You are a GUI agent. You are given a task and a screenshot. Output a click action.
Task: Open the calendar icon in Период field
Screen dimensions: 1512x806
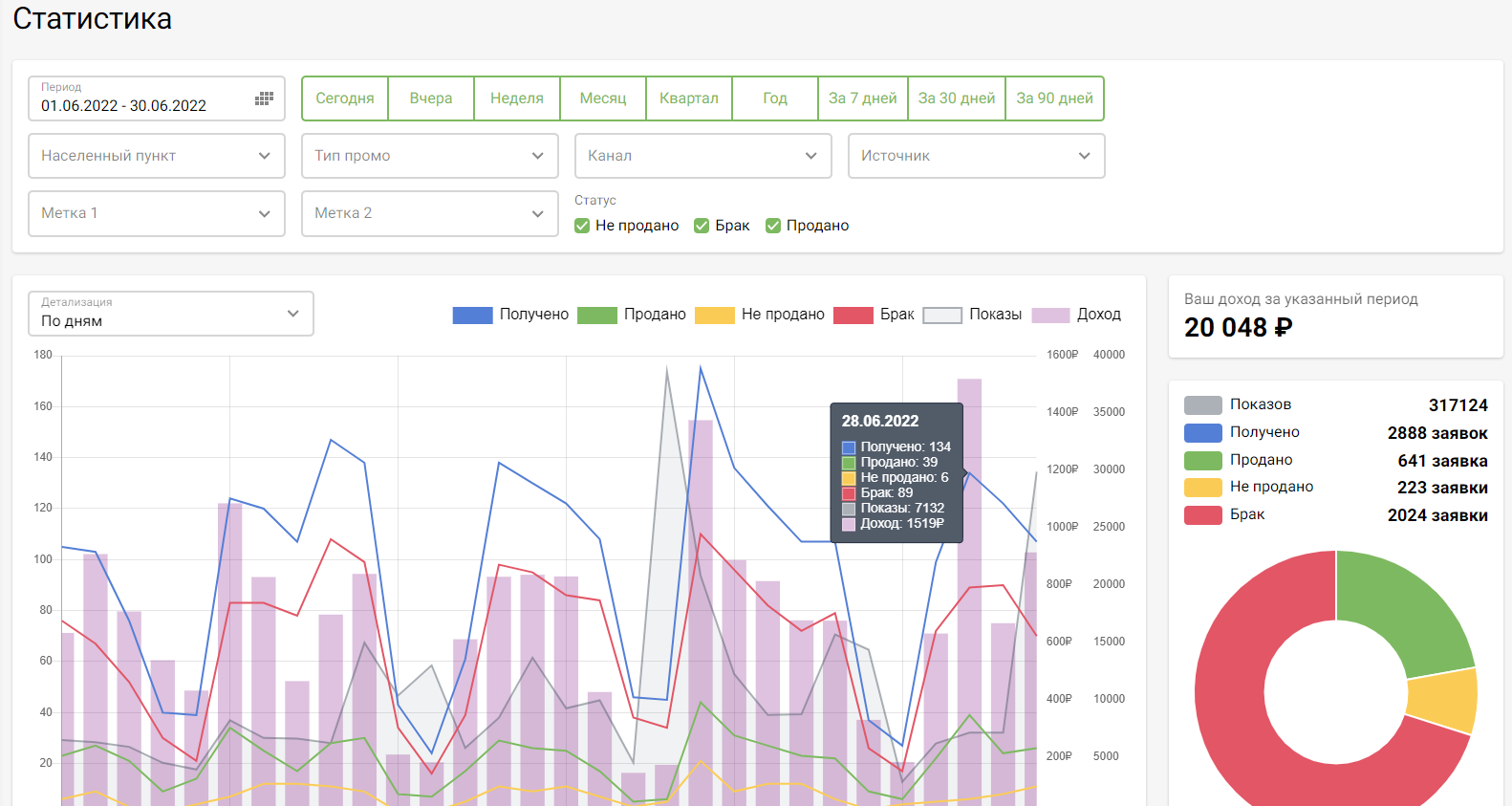coord(264,98)
